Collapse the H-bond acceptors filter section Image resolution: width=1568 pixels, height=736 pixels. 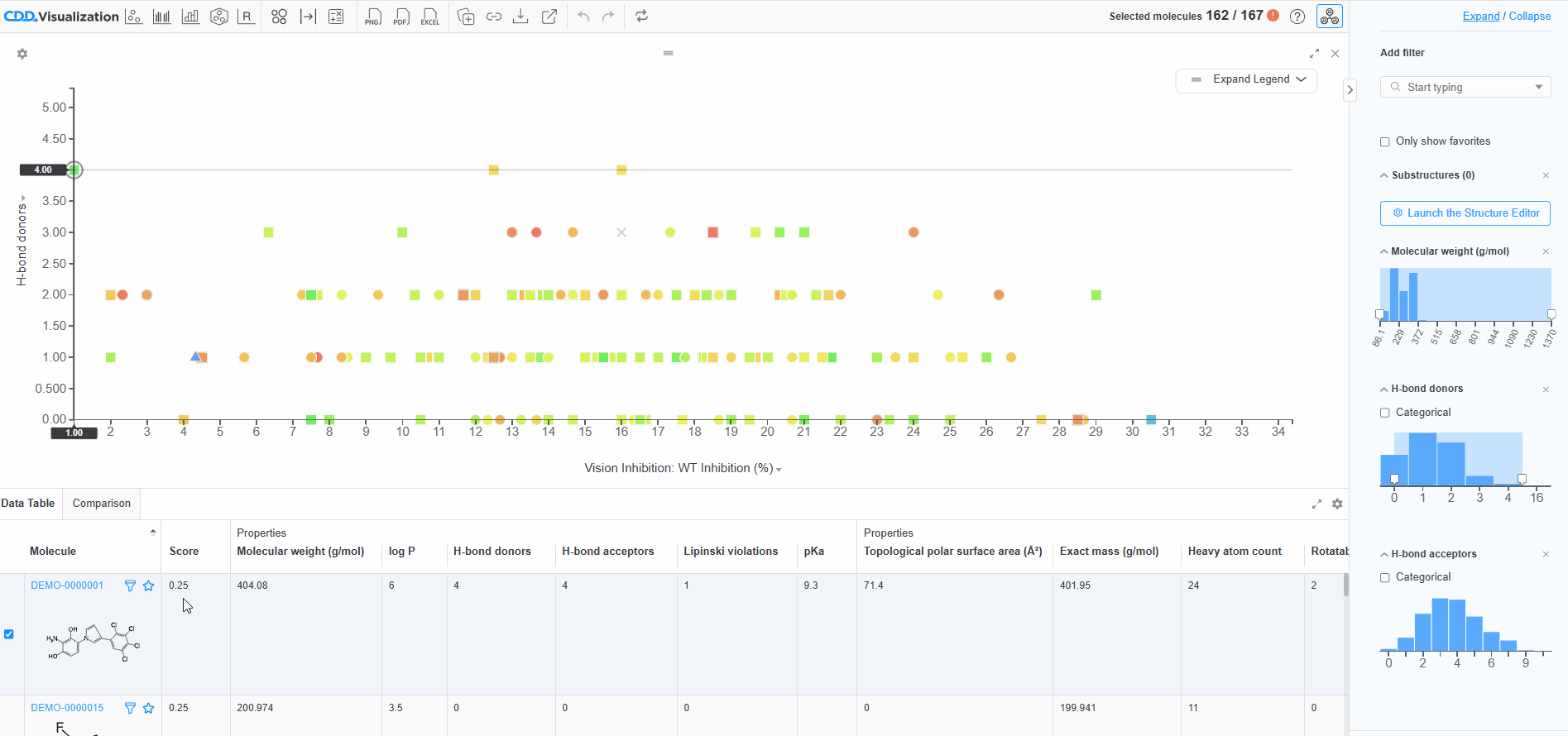point(1384,554)
